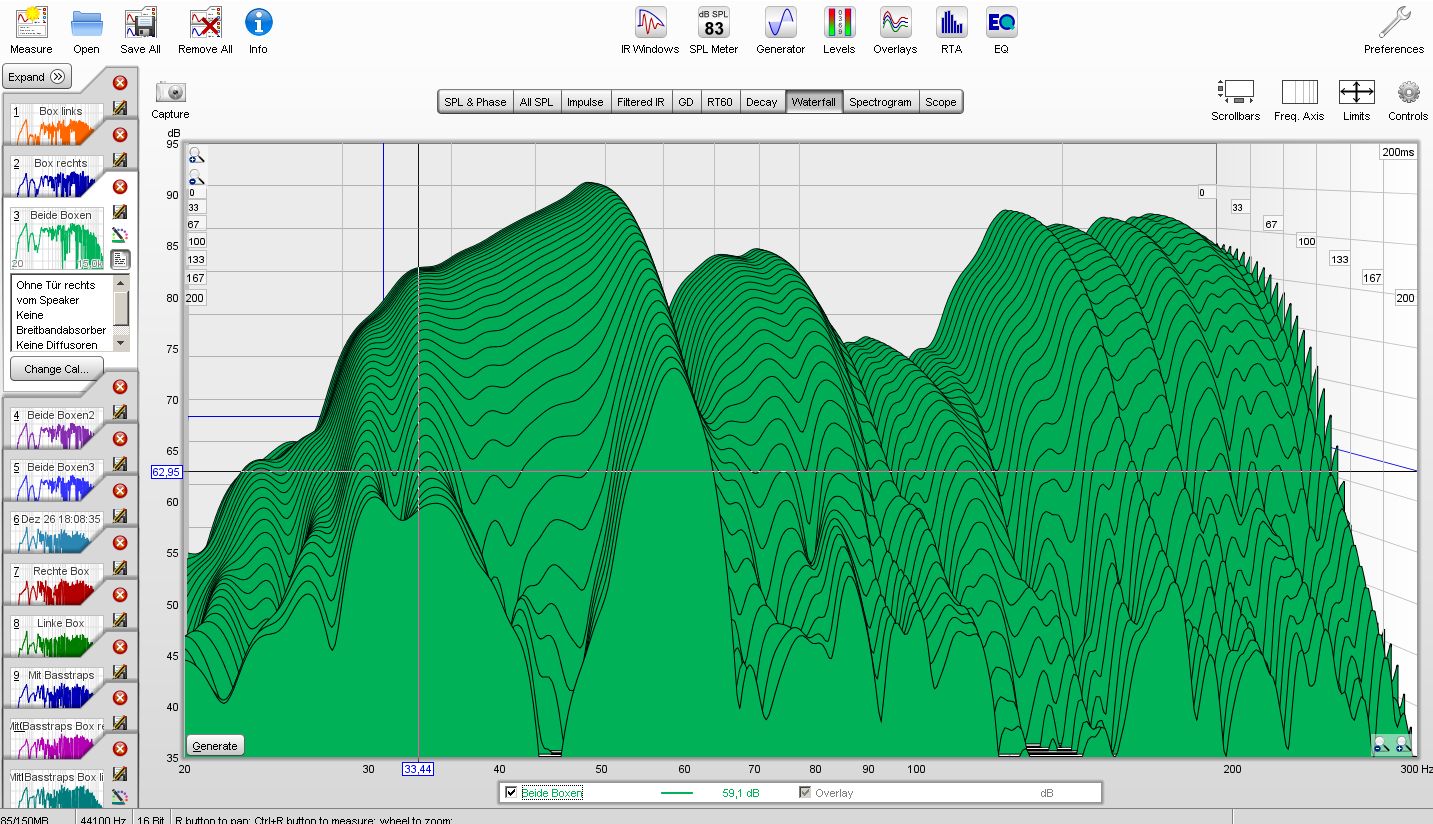Expand the measurements panel

point(38,77)
